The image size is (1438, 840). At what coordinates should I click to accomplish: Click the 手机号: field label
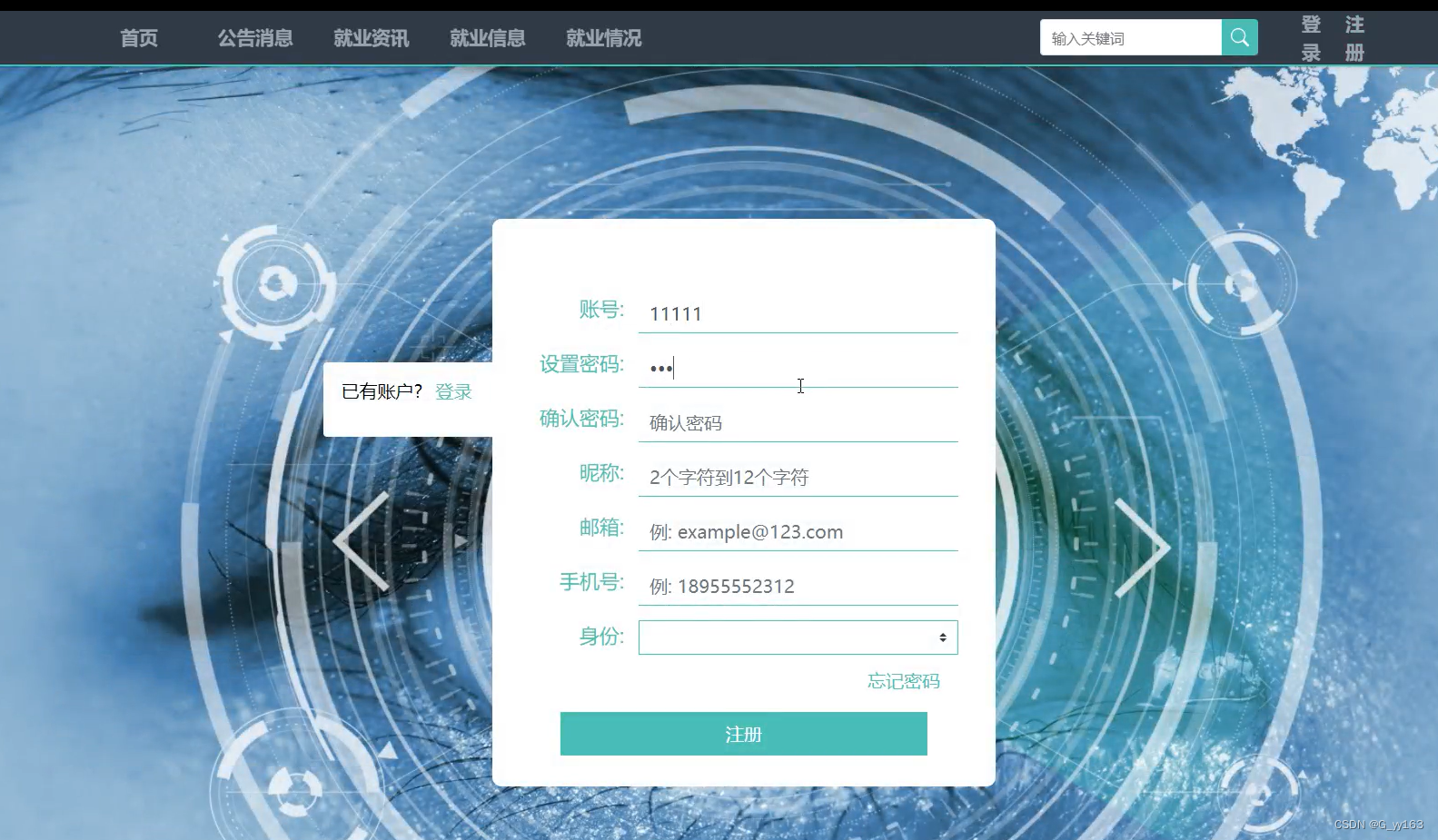[591, 582]
